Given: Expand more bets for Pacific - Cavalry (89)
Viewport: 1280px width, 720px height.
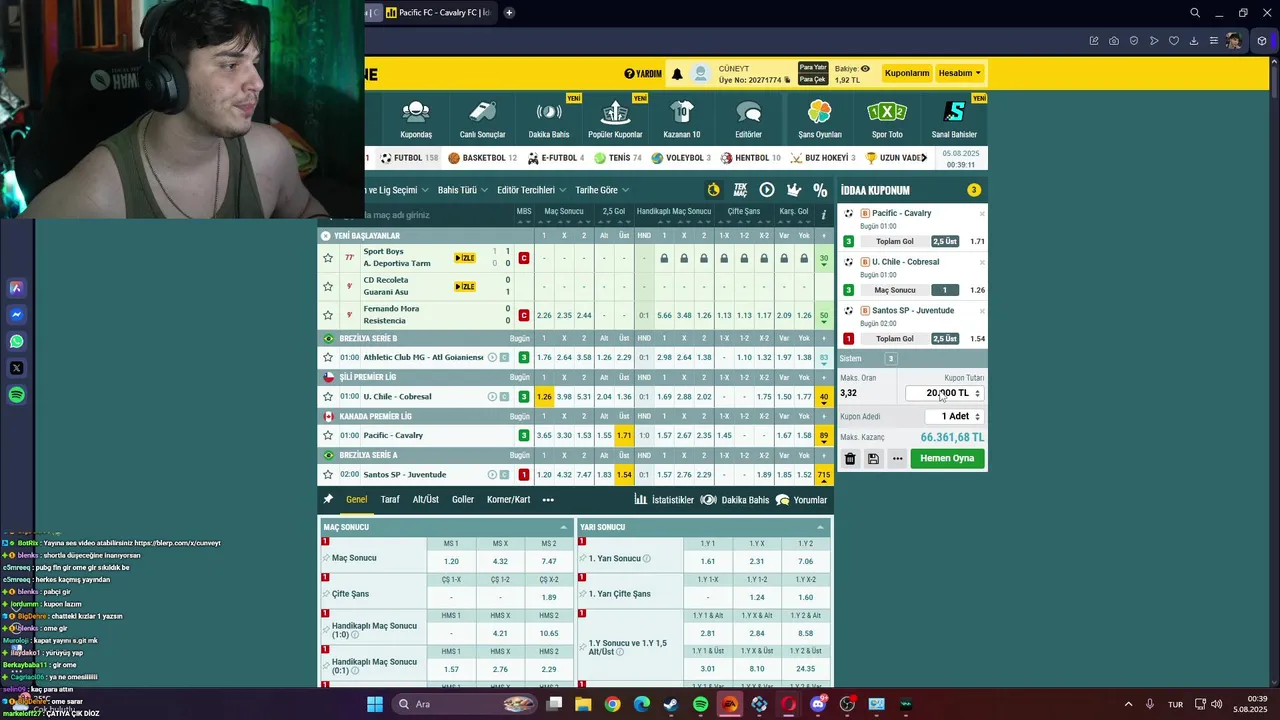Looking at the screenshot, I should (x=824, y=436).
